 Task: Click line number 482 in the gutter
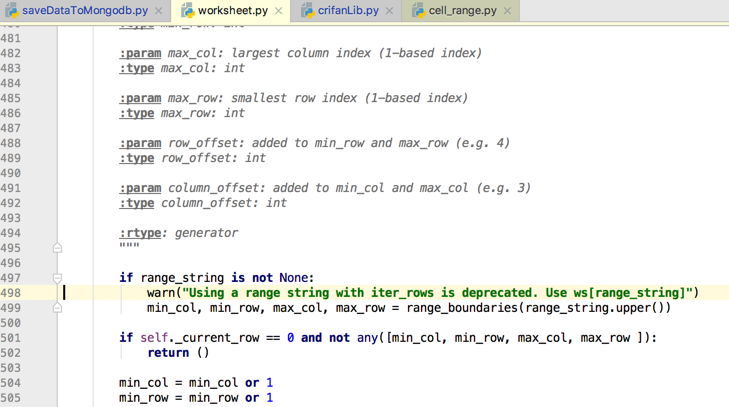point(11,53)
